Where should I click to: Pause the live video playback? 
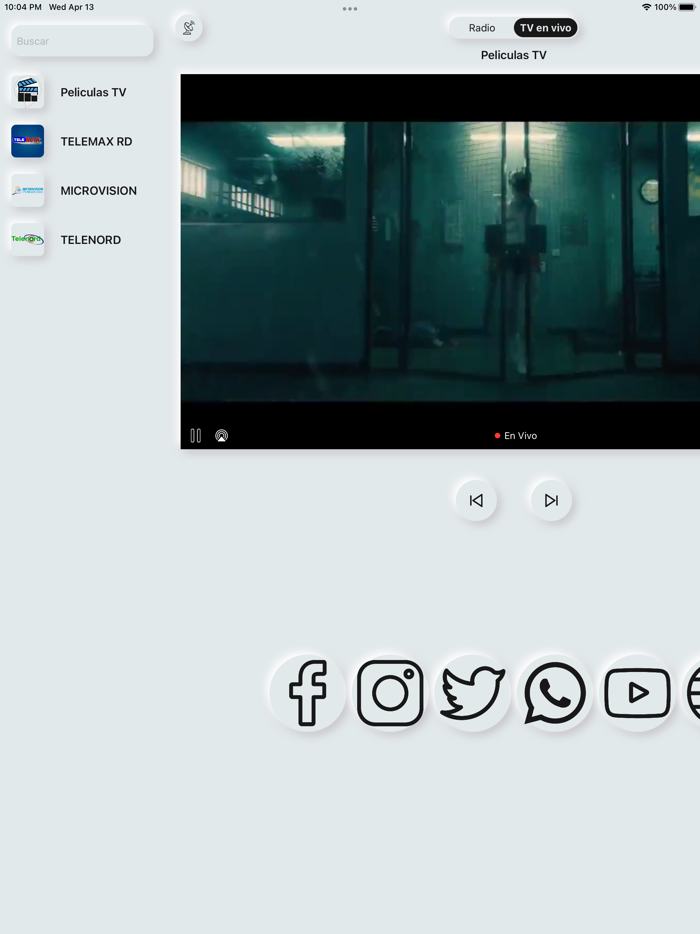tap(195, 435)
